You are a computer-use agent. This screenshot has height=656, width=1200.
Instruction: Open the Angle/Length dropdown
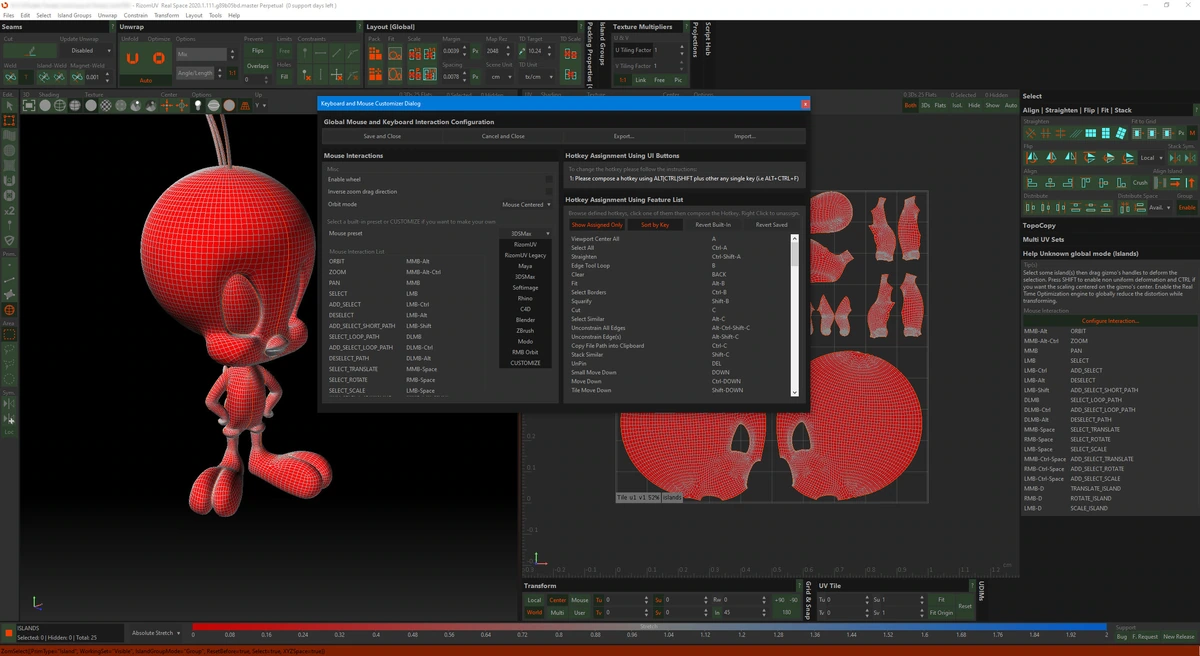pyautogui.click(x=196, y=73)
